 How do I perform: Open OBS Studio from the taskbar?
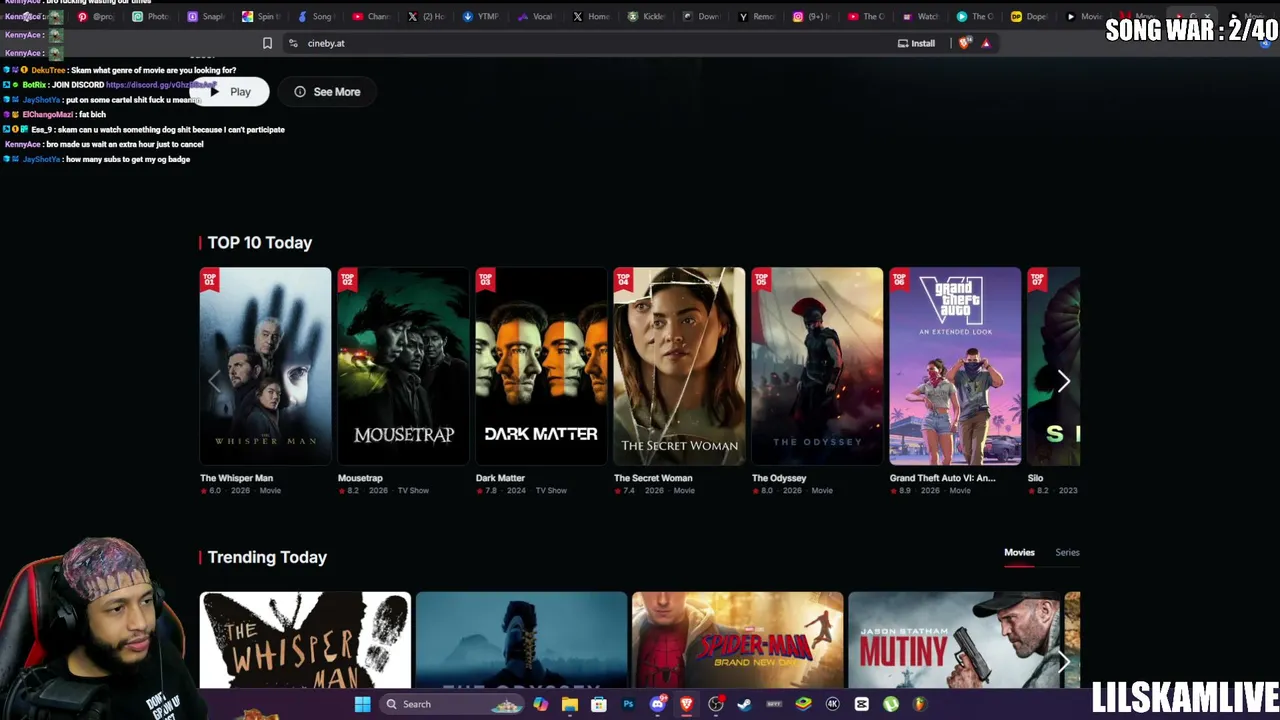click(716, 704)
